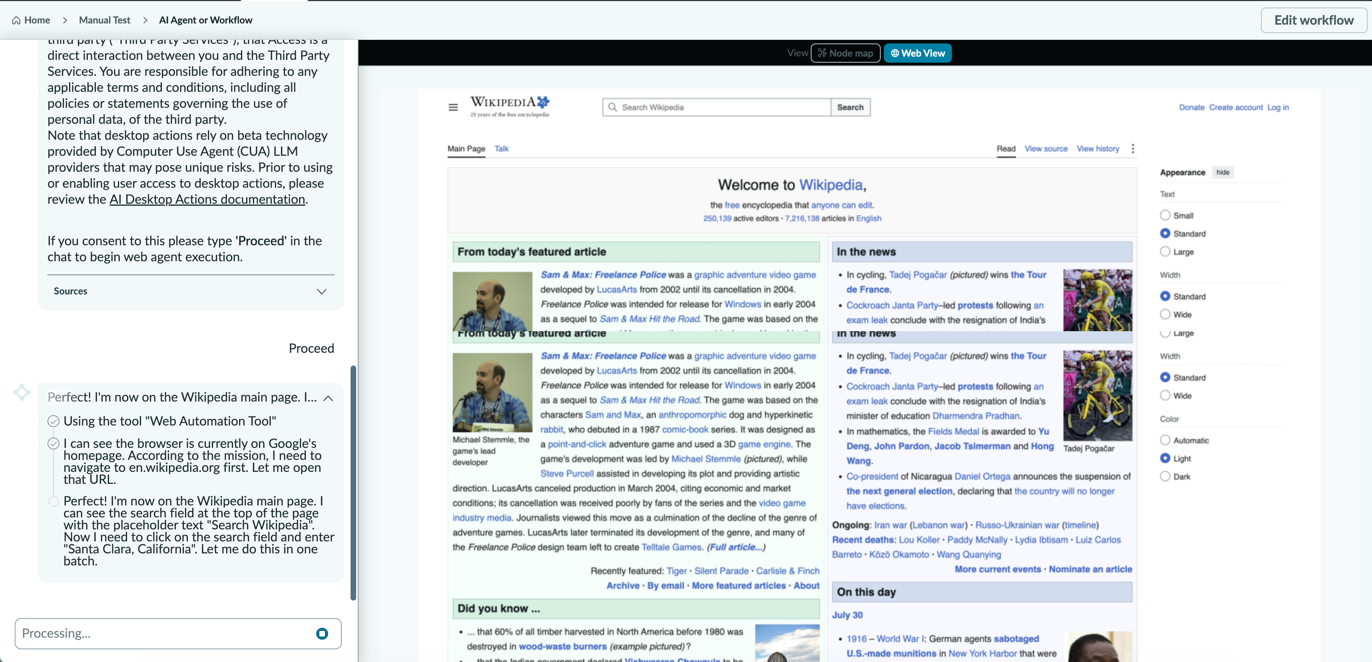Select Light color mode
Viewport: 1372px width, 662px height.
(x=1165, y=458)
